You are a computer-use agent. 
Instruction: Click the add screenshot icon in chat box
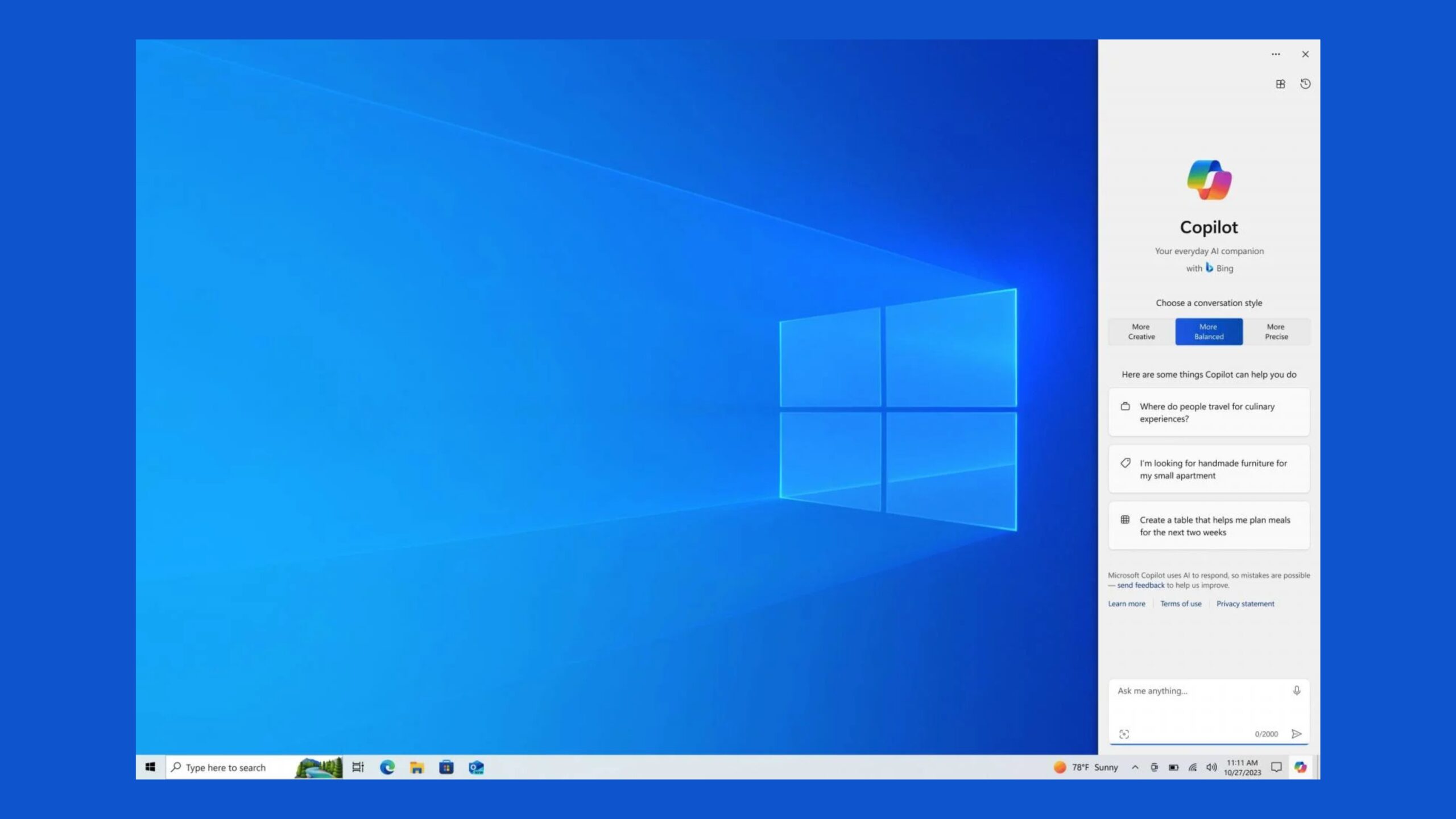(1124, 734)
